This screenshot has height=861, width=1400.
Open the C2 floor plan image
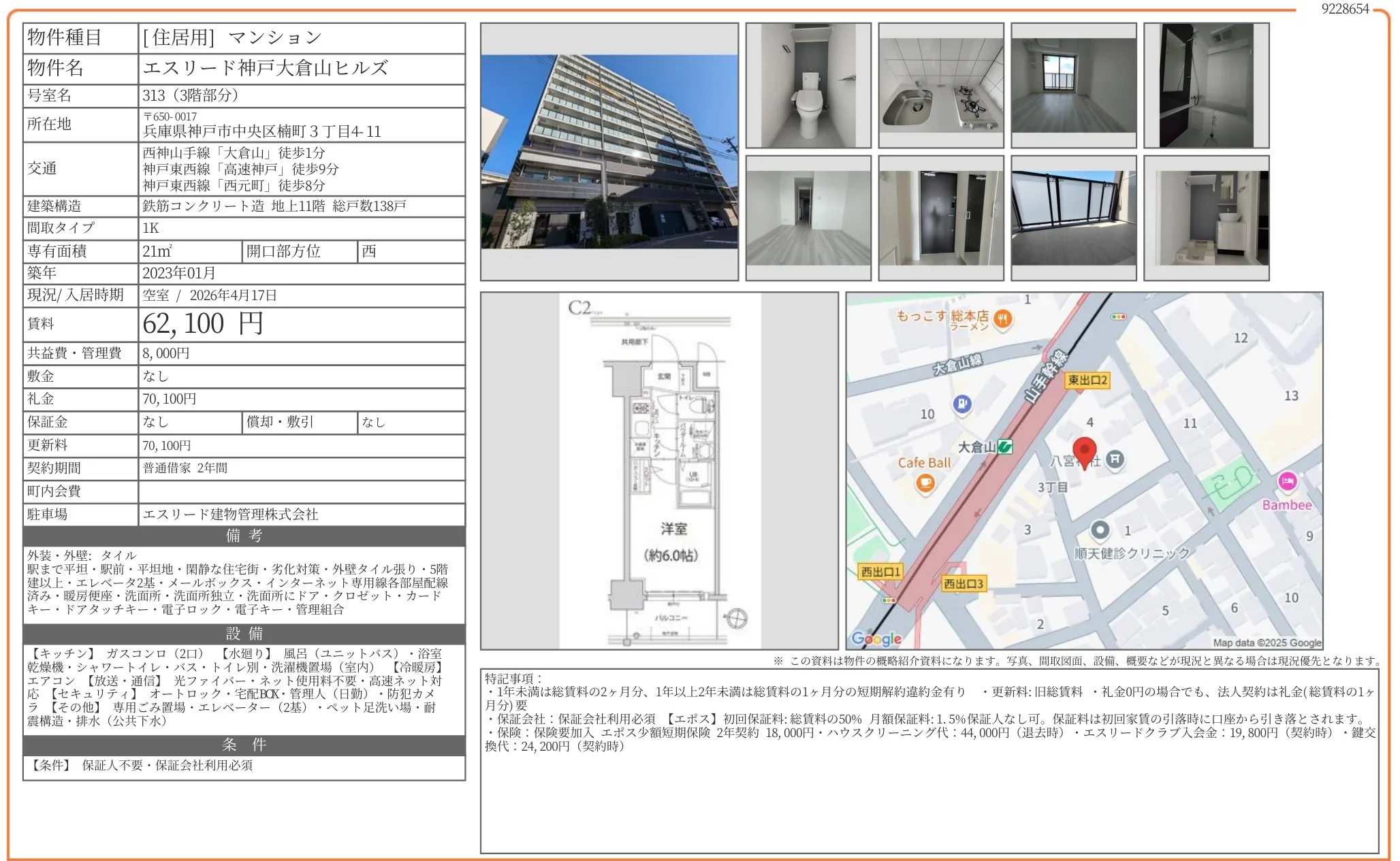(659, 471)
